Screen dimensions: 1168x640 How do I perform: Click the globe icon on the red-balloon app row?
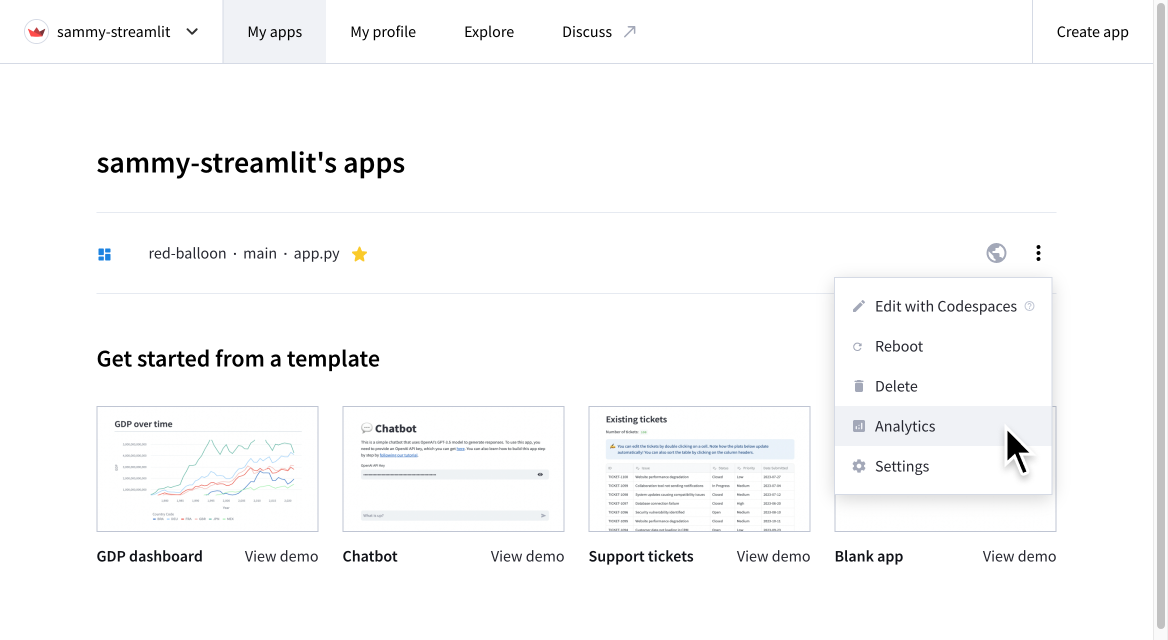click(x=996, y=253)
